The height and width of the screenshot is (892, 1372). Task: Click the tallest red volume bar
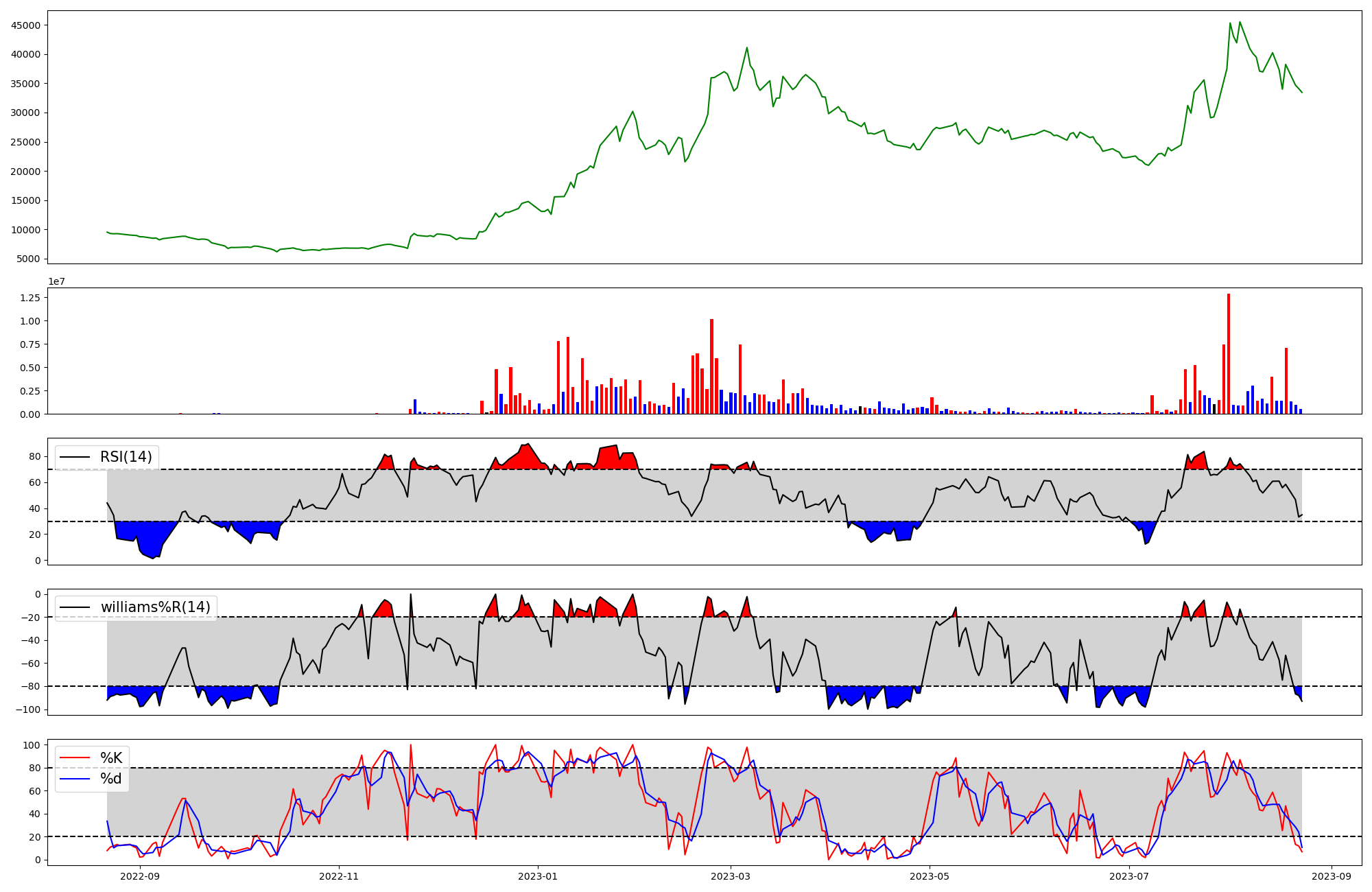click(1228, 354)
